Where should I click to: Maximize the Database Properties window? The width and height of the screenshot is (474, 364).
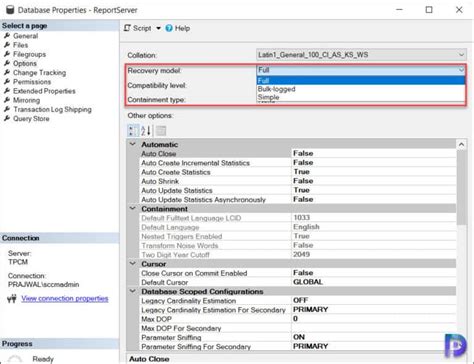click(x=429, y=10)
